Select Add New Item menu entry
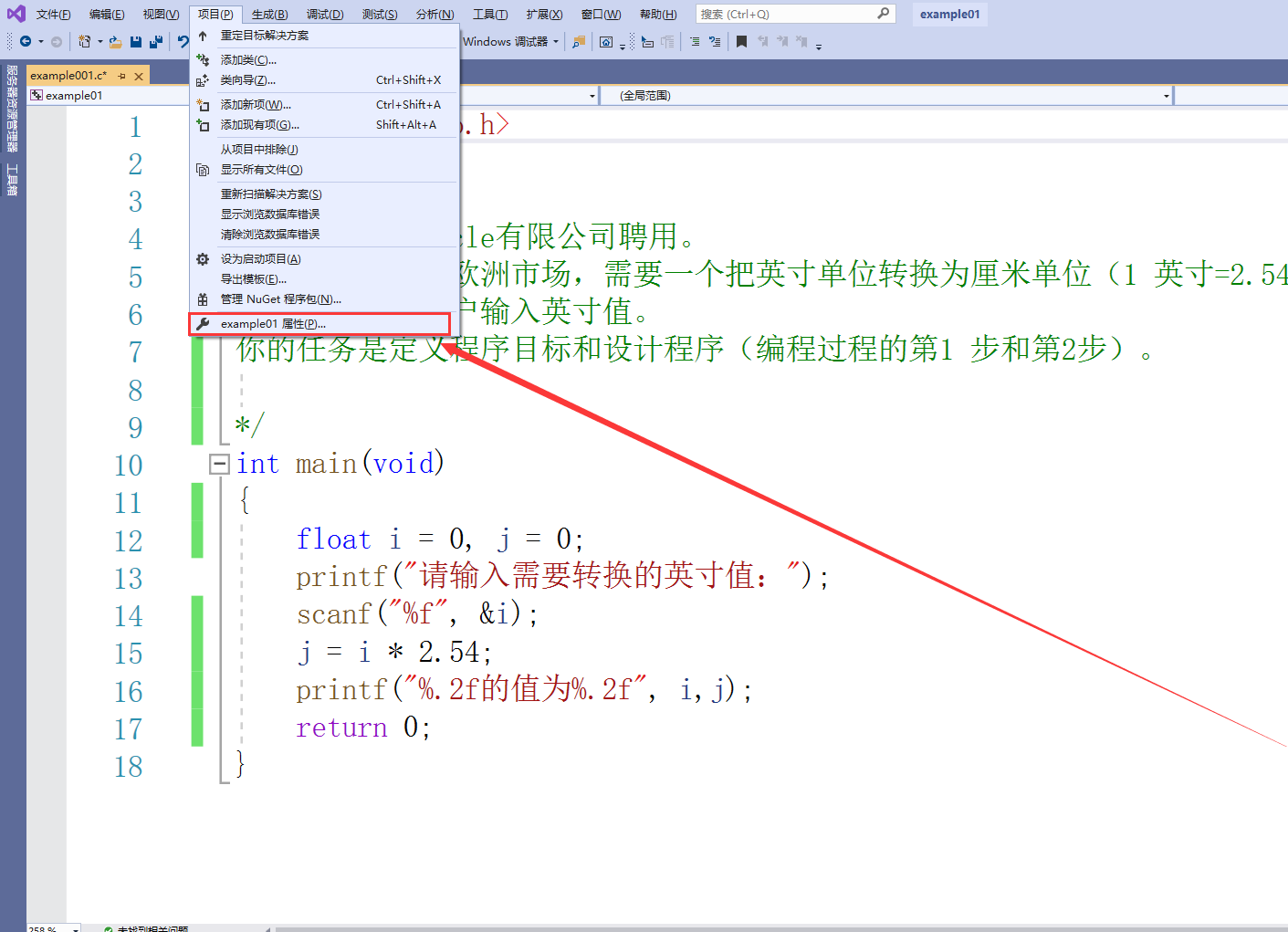Viewport: 1288px width, 932px height. pos(256,105)
